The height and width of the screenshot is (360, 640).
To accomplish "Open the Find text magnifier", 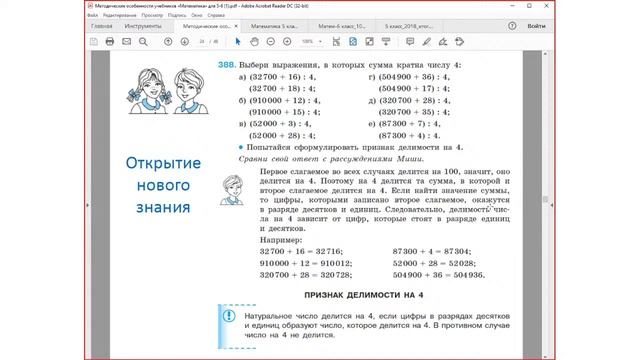I will (143, 42).
